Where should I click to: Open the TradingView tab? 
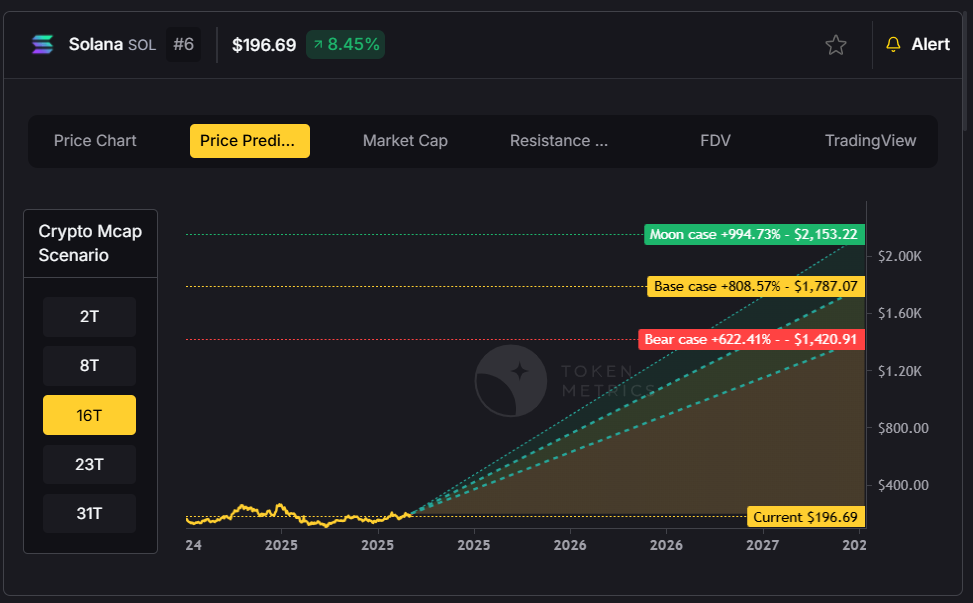coord(870,141)
